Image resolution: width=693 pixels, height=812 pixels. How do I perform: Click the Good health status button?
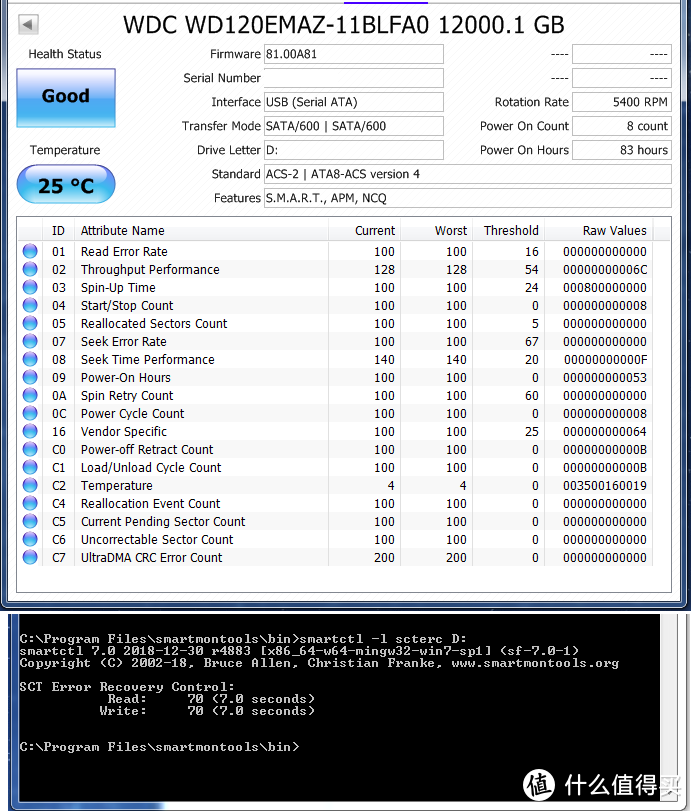(66, 97)
